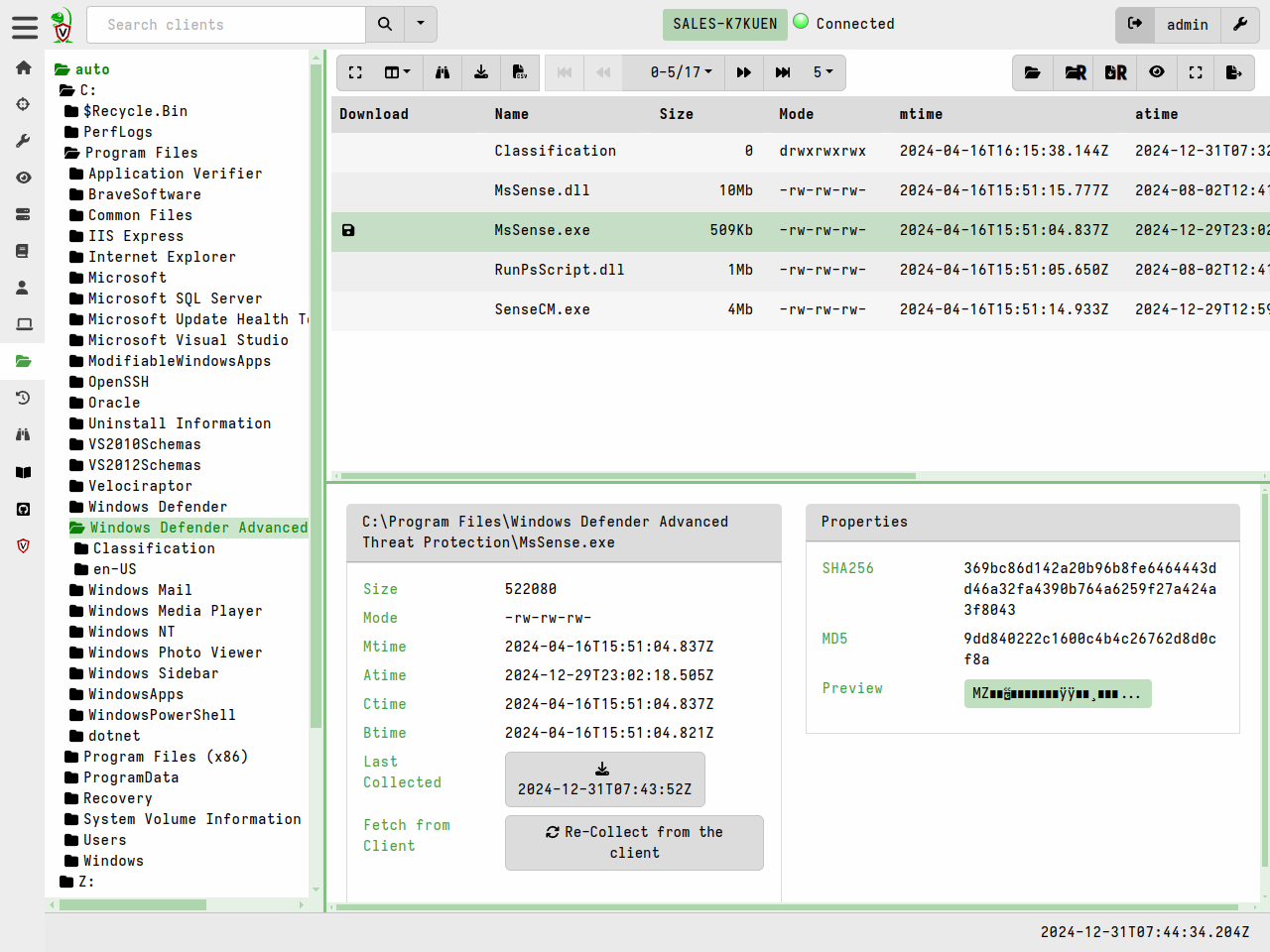Image resolution: width=1270 pixels, height=952 pixels.
Task: Click the download icon in table toolbar
Action: 481,72
